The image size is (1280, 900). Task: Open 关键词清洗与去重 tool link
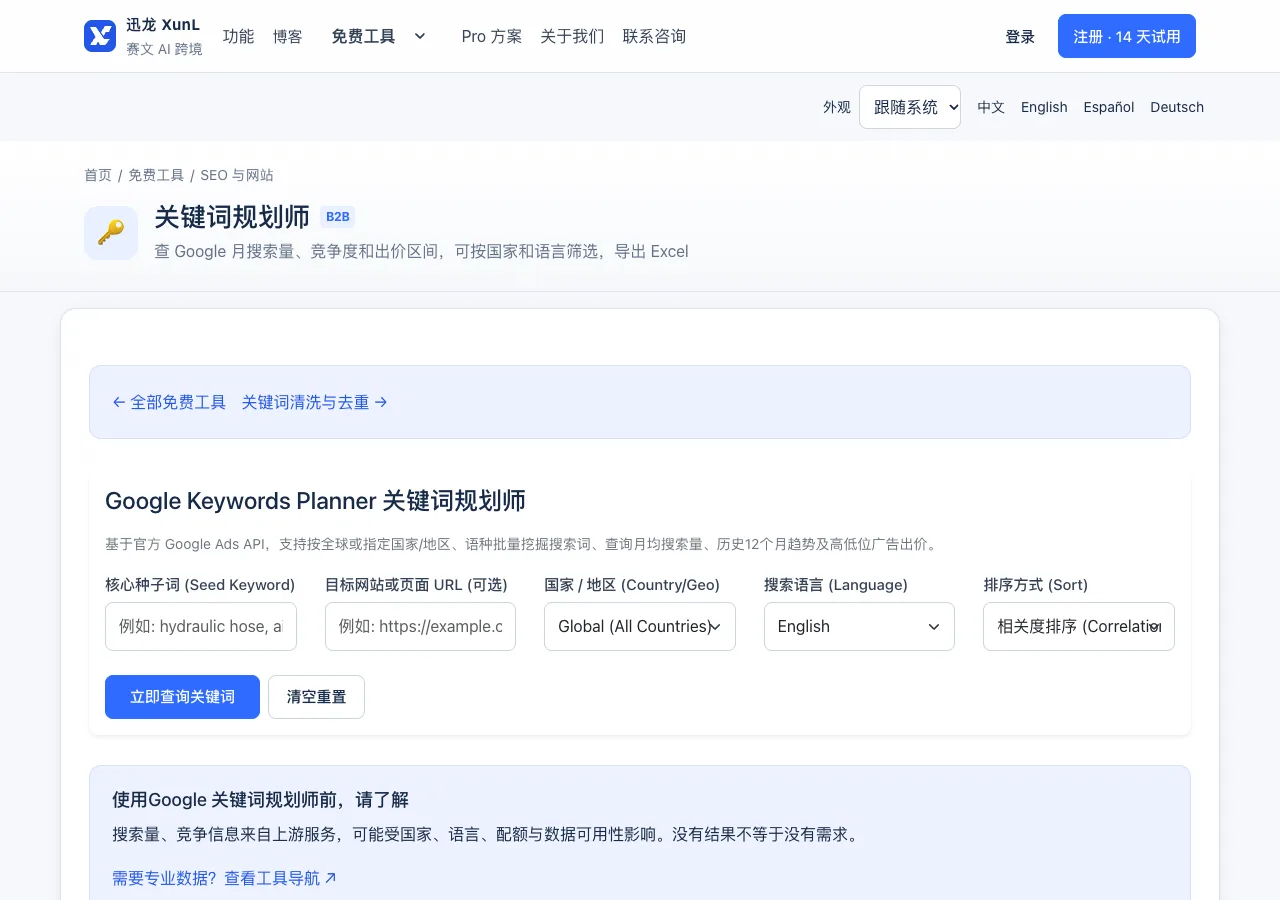315,402
